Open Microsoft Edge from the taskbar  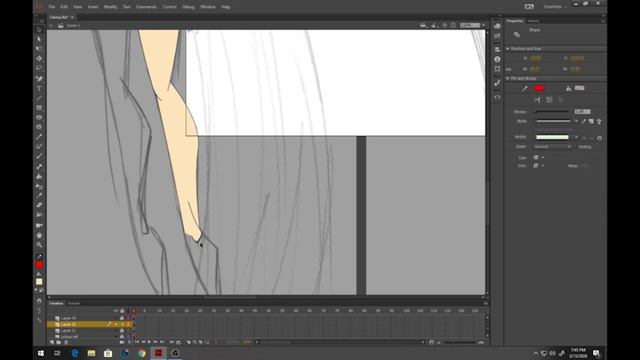pos(75,353)
